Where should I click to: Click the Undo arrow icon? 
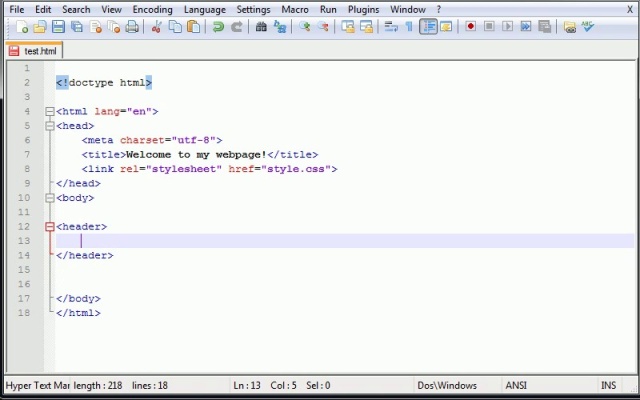(218, 27)
